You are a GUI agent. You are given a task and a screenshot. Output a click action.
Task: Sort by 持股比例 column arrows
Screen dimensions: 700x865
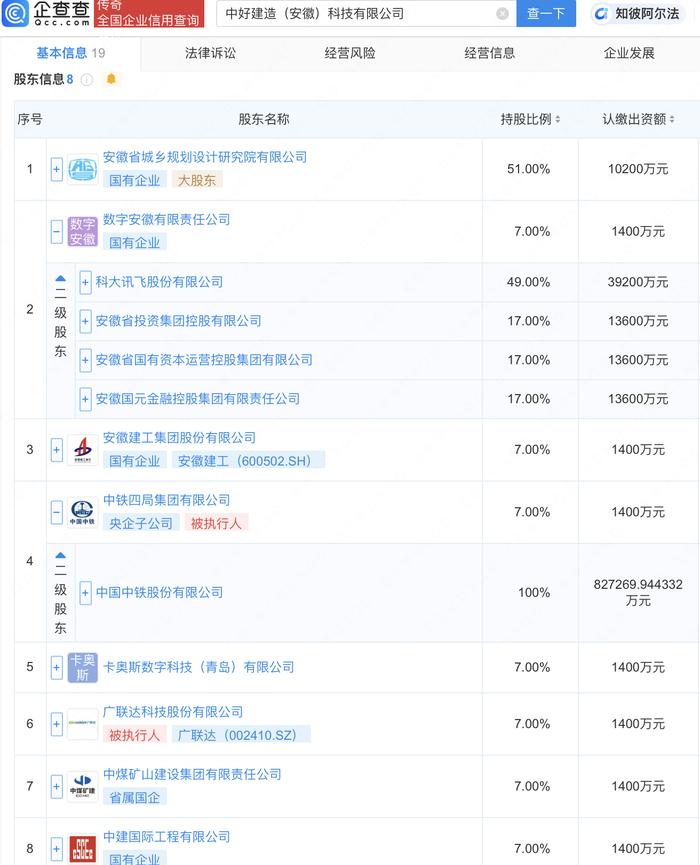pos(558,119)
